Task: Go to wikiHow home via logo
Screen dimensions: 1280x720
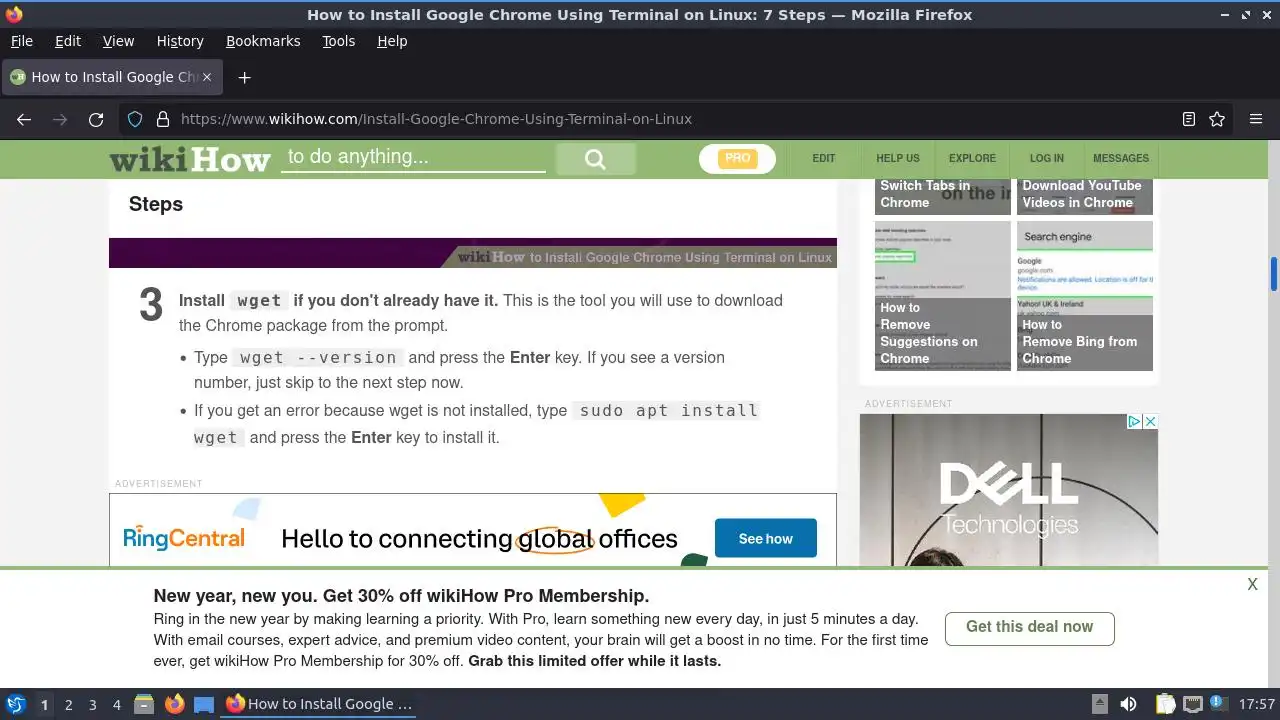Action: coord(190,159)
